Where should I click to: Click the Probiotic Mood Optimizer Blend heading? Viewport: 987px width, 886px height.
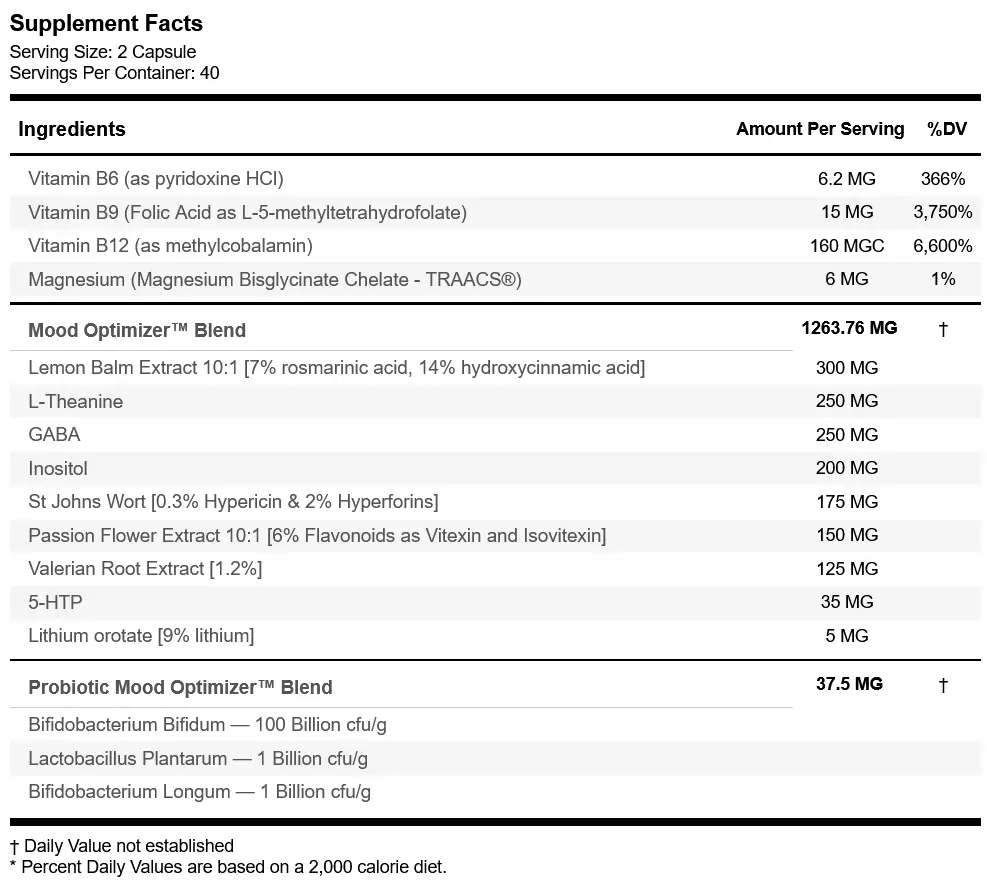click(180, 687)
